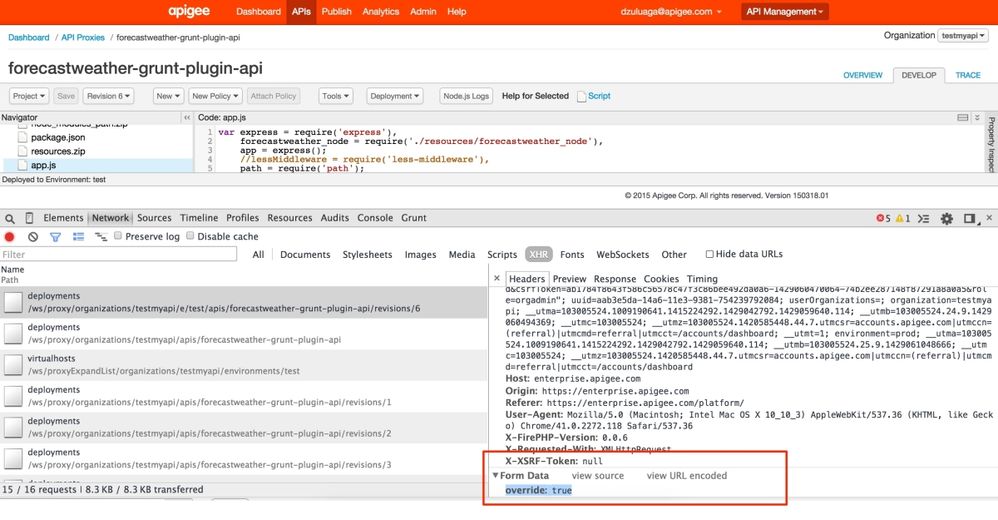Switch to the TRACE tab
This screenshot has width=998, height=520.
click(967, 75)
